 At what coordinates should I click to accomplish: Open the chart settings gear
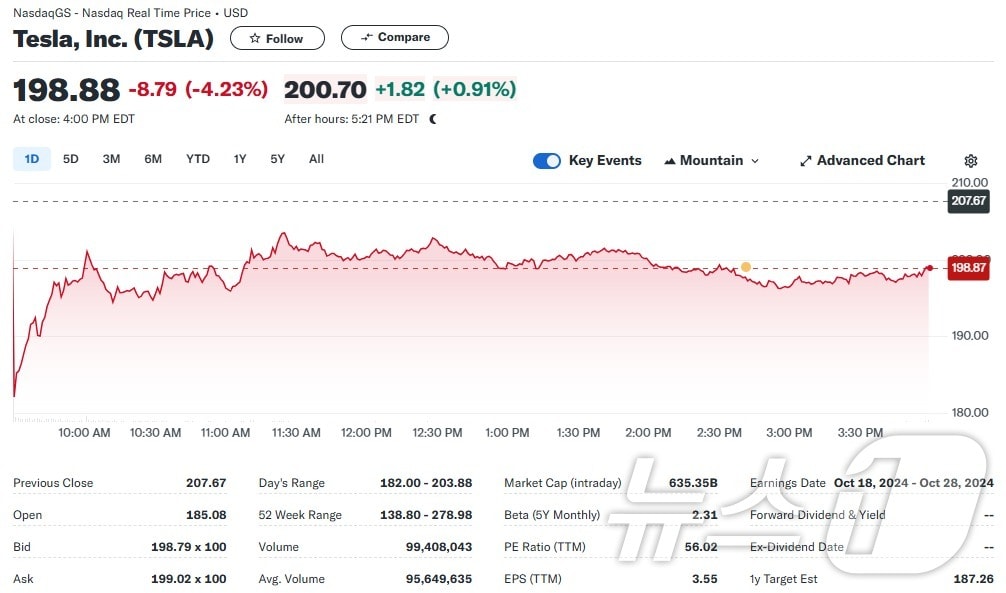coord(970,160)
